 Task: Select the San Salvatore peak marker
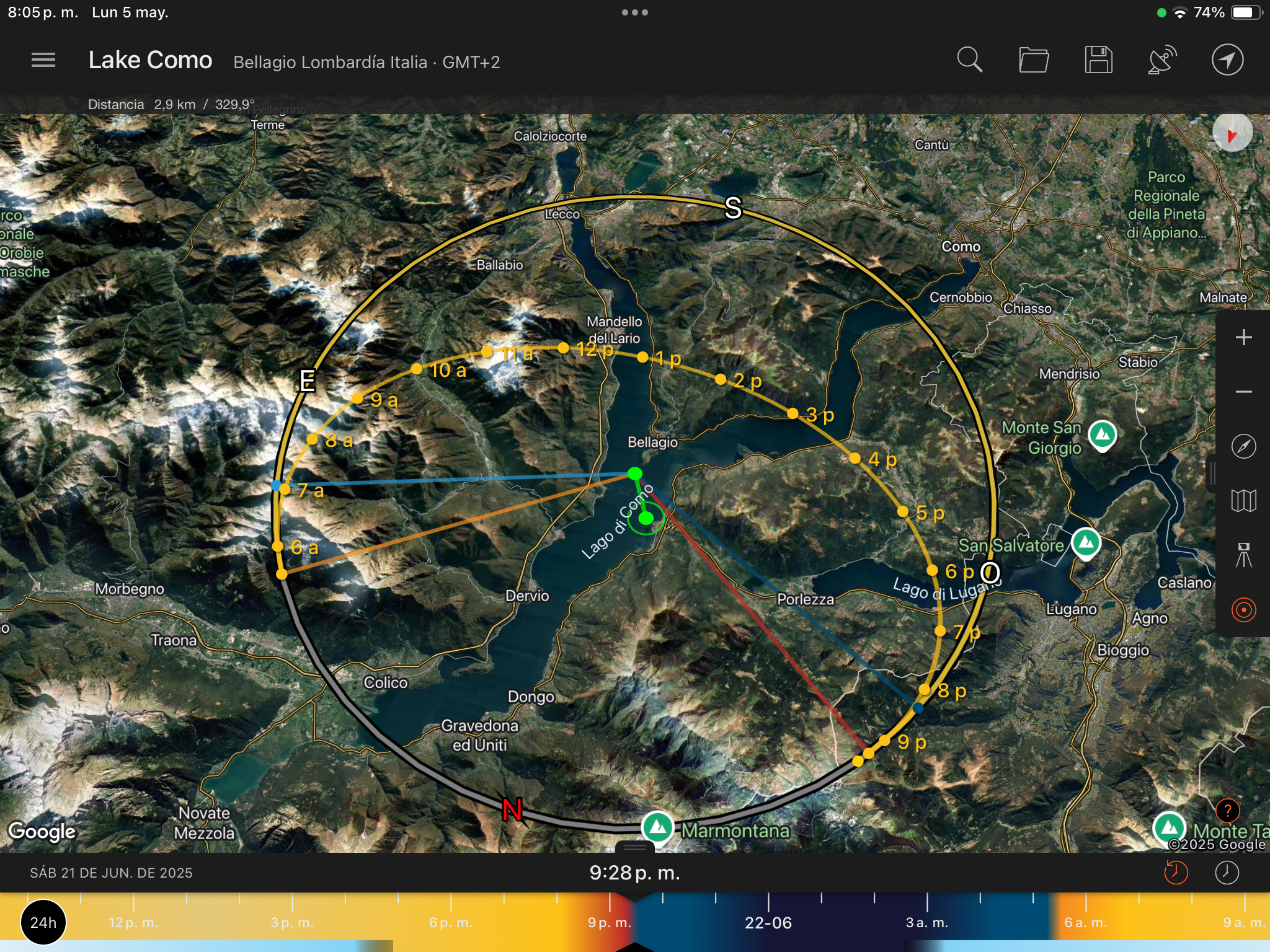tap(1086, 544)
